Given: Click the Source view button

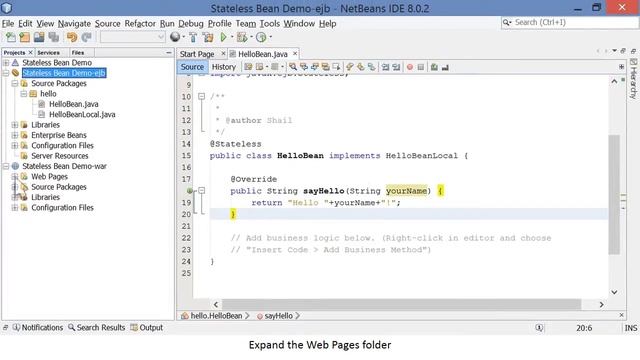Looking at the screenshot, I should pos(192,67).
